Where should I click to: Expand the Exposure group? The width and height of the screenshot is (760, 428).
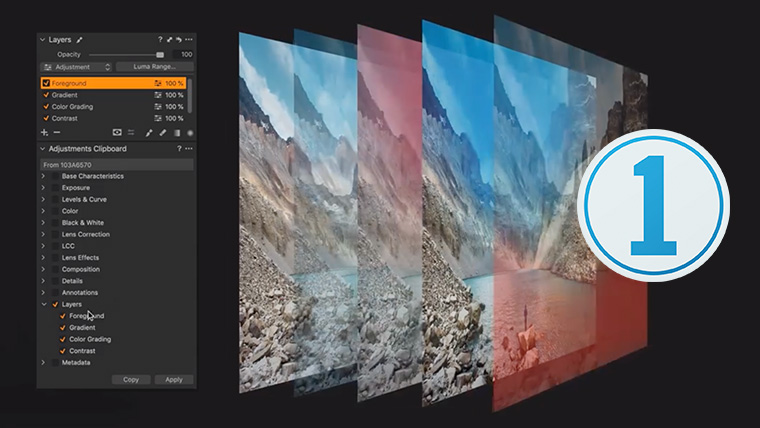(43, 188)
